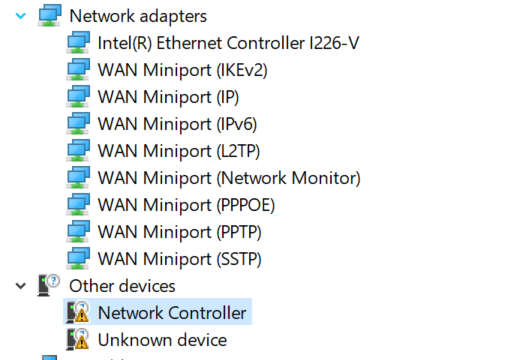Select the Other devices category label
The width and height of the screenshot is (527, 360).
pos(122,286)
